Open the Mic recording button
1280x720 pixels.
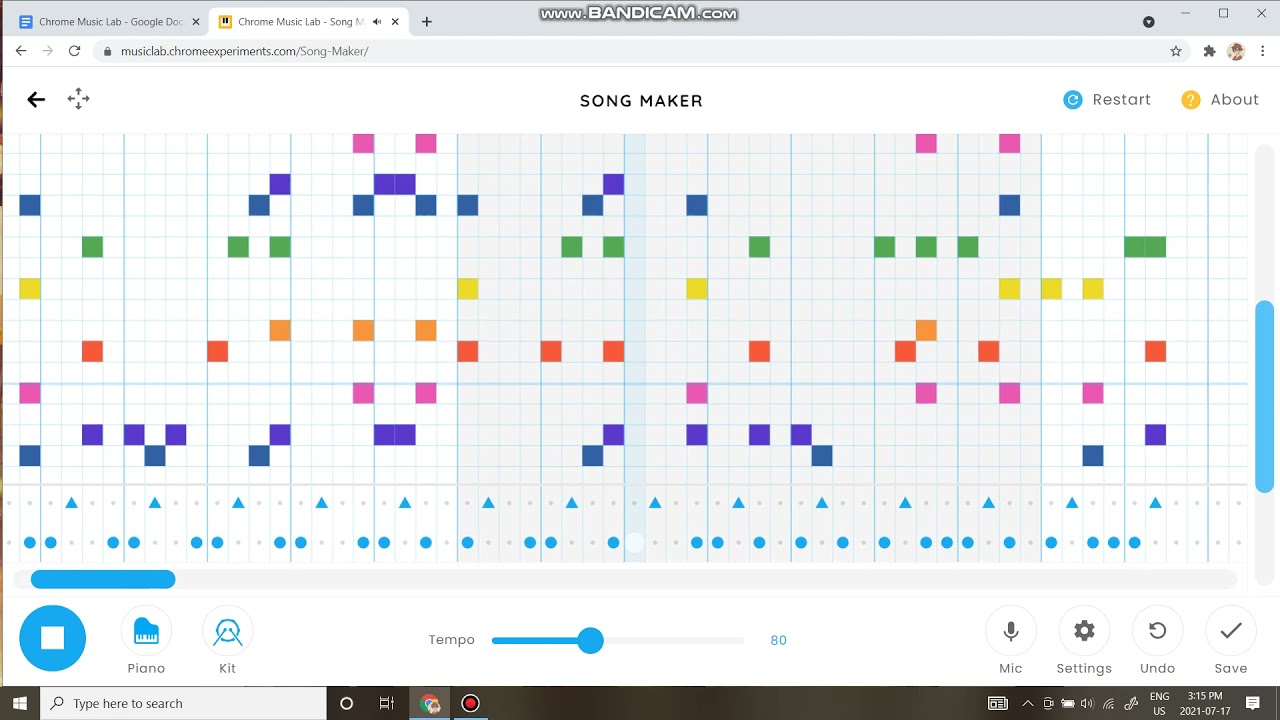(1011, 631)
